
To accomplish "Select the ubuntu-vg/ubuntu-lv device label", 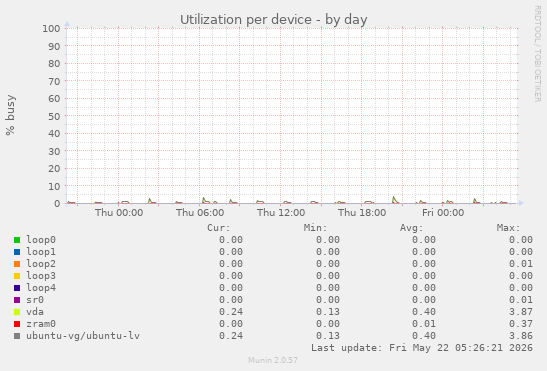I will (83, 336).
